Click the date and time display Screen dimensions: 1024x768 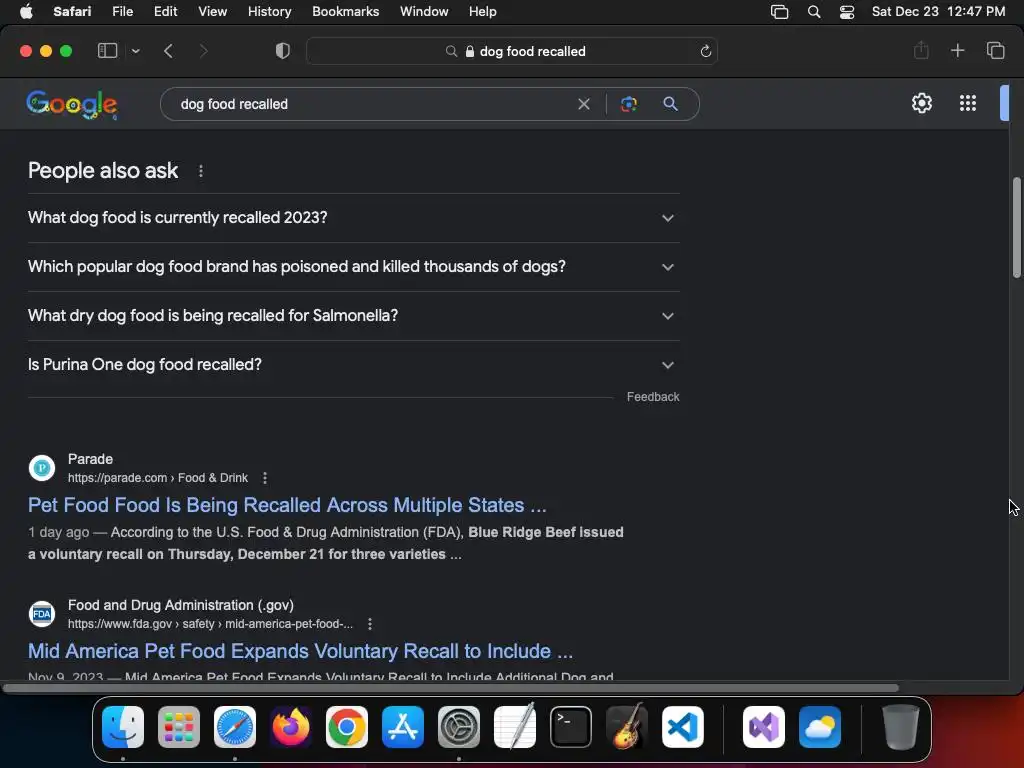tap(938, 12)
